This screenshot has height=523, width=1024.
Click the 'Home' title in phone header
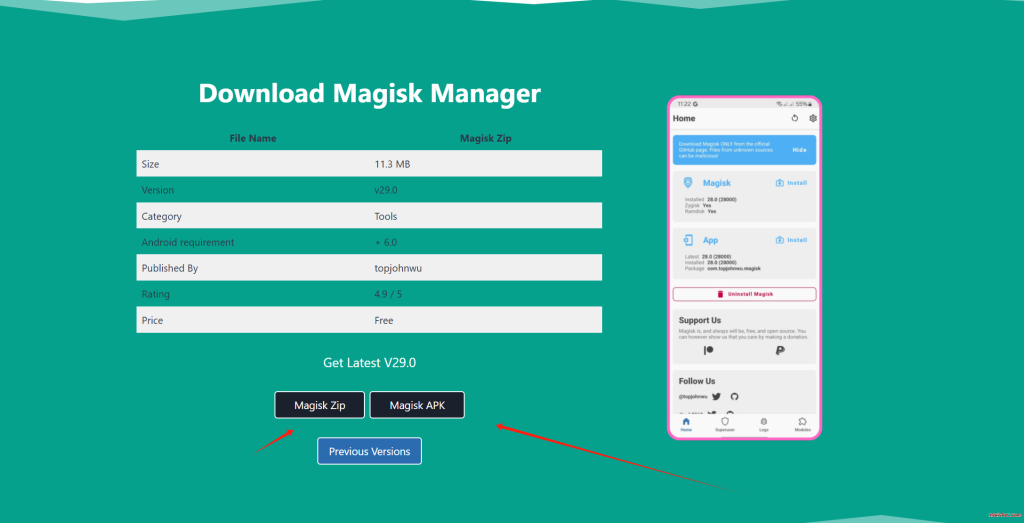click(x=684, y=118)
